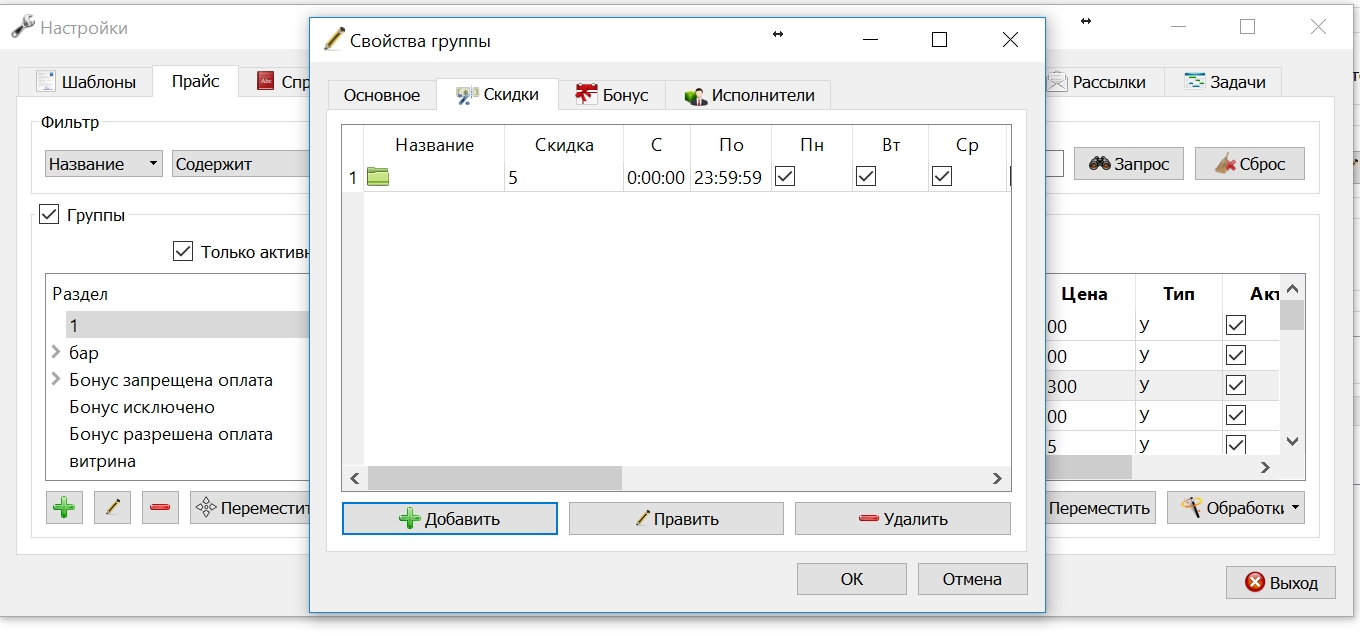Click the price cell 300
This screenshot has width=1360, height=636.
click(x=1090, y=386)
